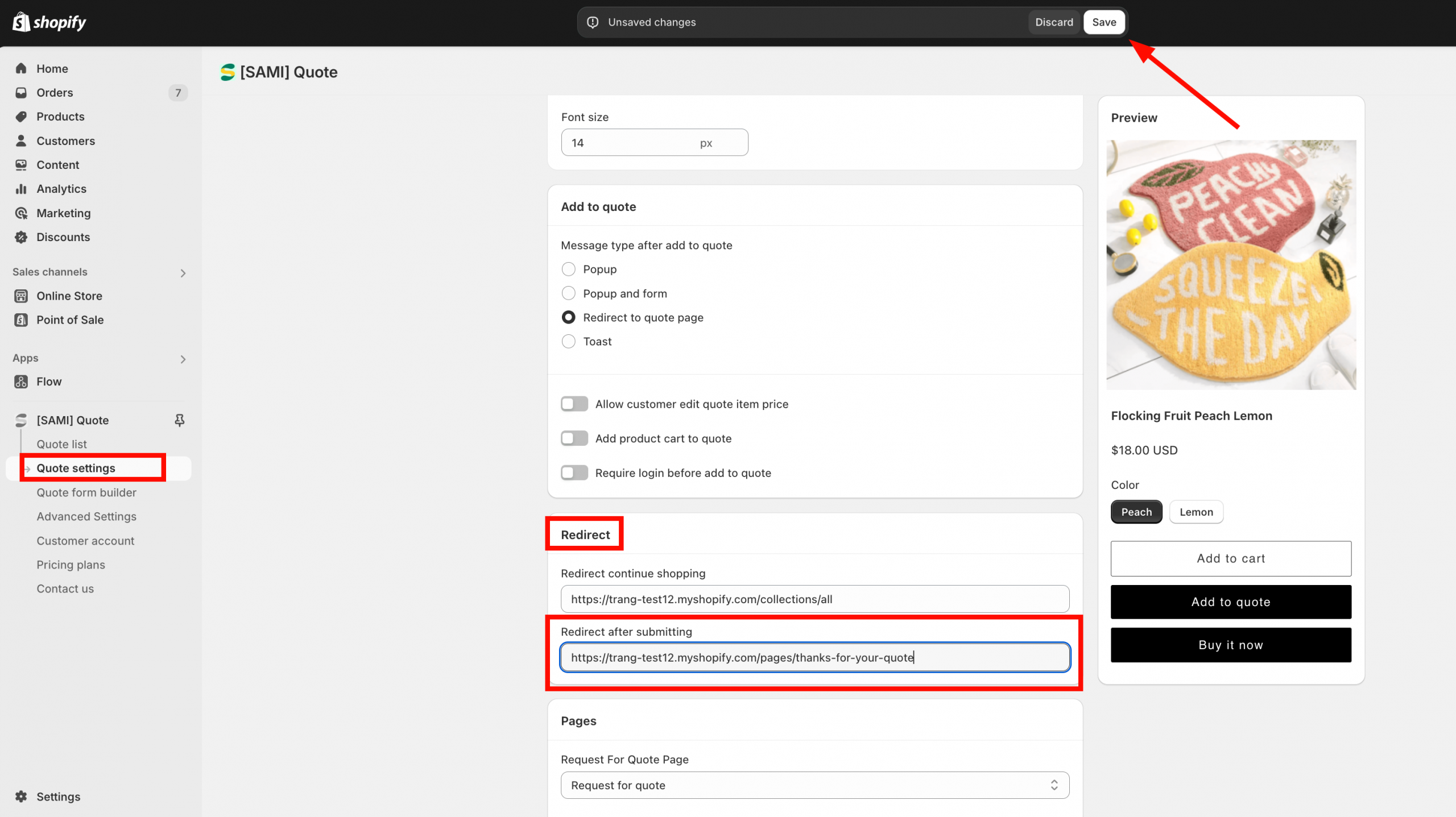Open Contact us
This screenshot has width=1456, height=817.
tap(65, 588)
